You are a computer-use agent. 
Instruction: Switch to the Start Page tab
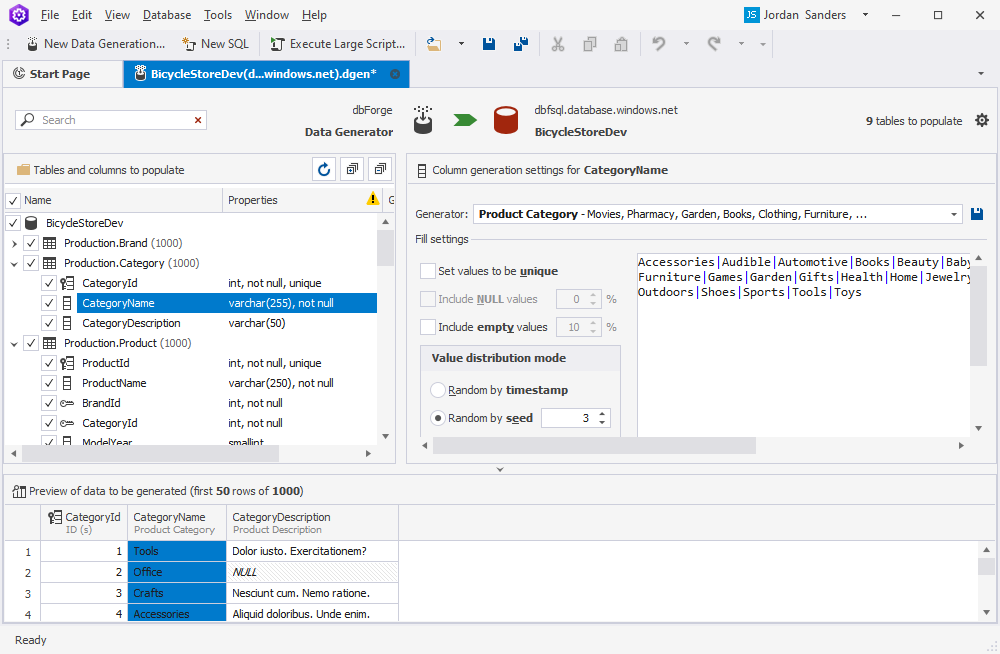click(x=60, y=74)
